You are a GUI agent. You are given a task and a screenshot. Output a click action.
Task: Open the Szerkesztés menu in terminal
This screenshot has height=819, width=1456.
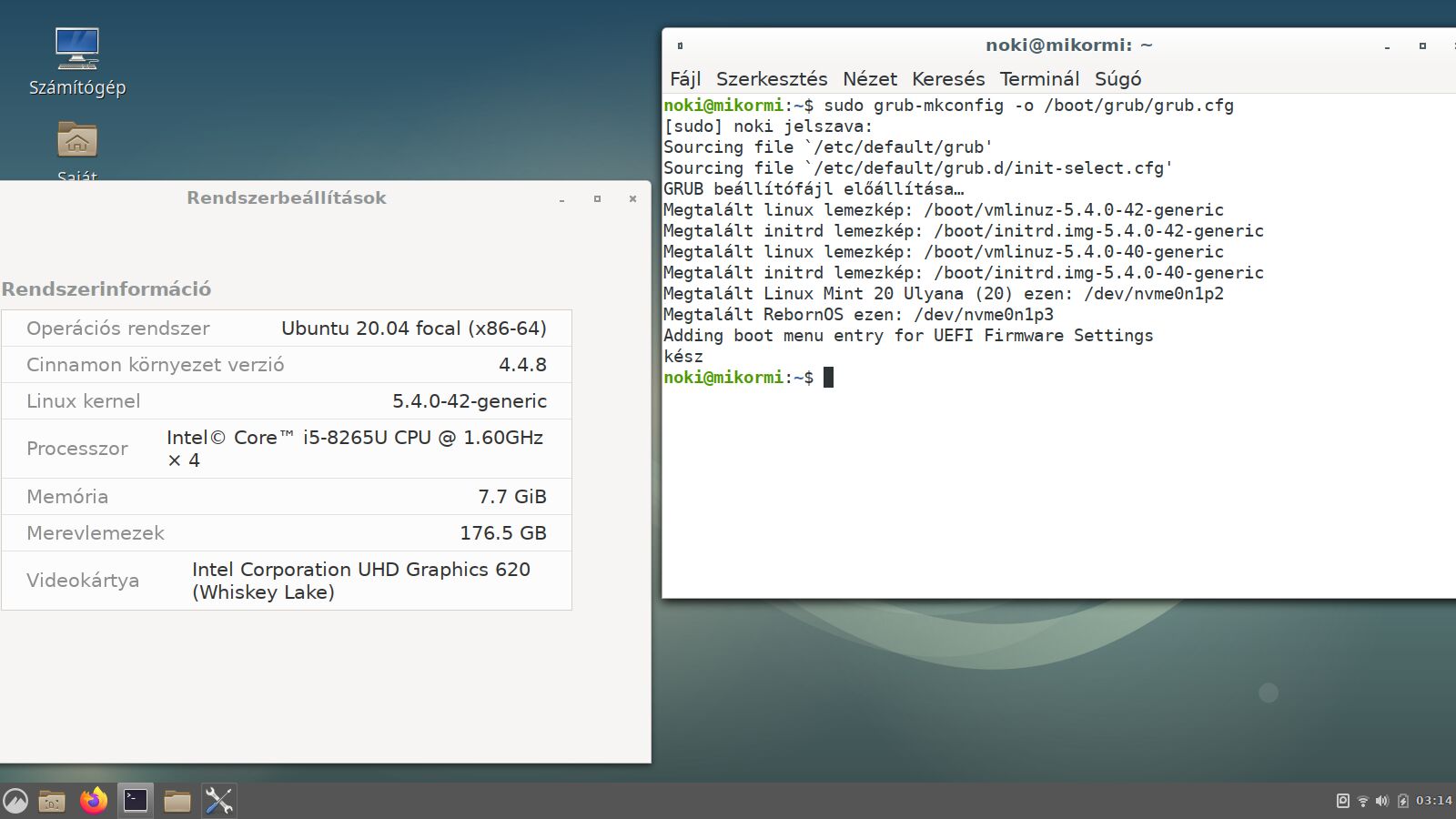coord(772,79)
